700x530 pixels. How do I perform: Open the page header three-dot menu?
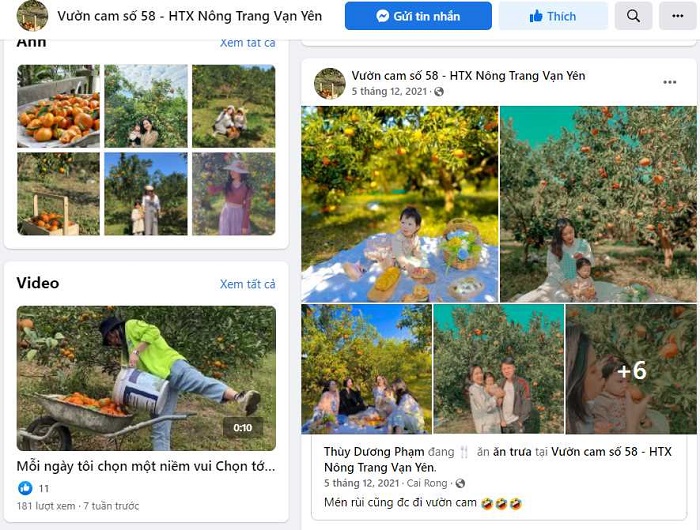678,16
